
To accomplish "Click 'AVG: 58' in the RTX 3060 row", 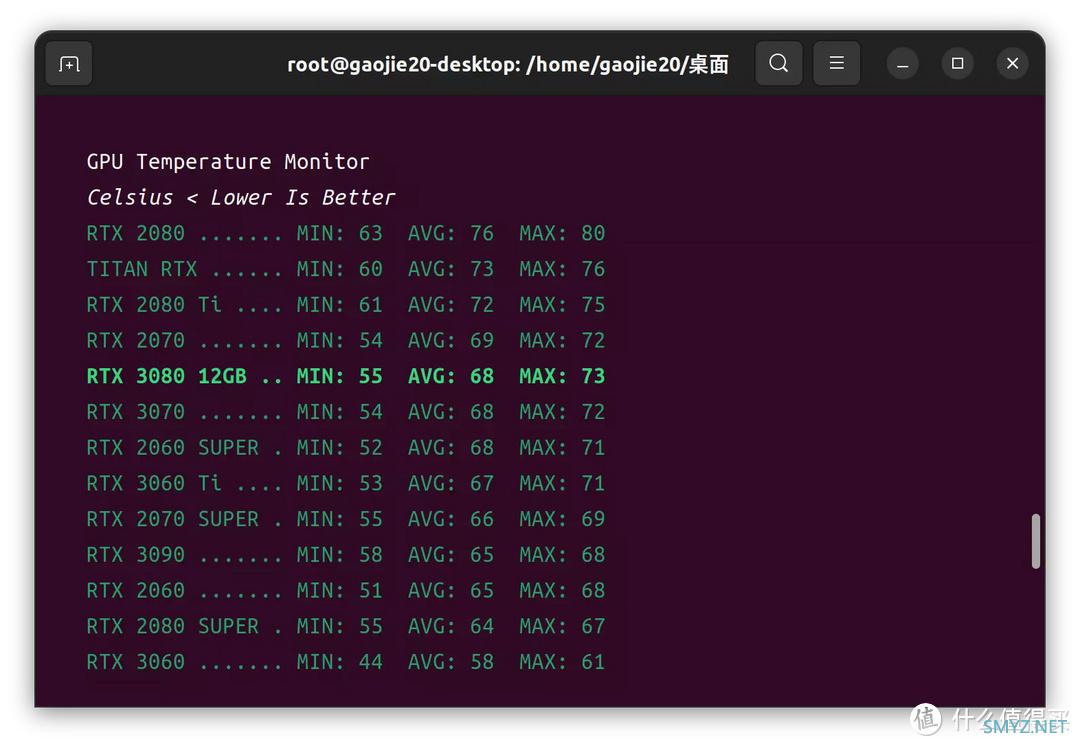I will (451, 663).
